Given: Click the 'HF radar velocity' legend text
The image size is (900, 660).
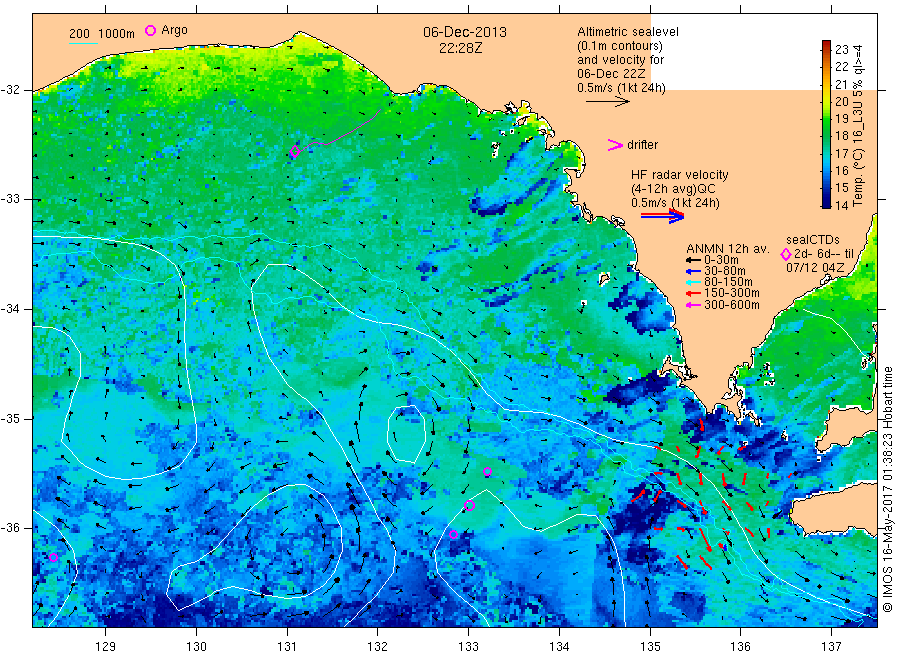Looking at the screenshot, I should coord(680,174).
